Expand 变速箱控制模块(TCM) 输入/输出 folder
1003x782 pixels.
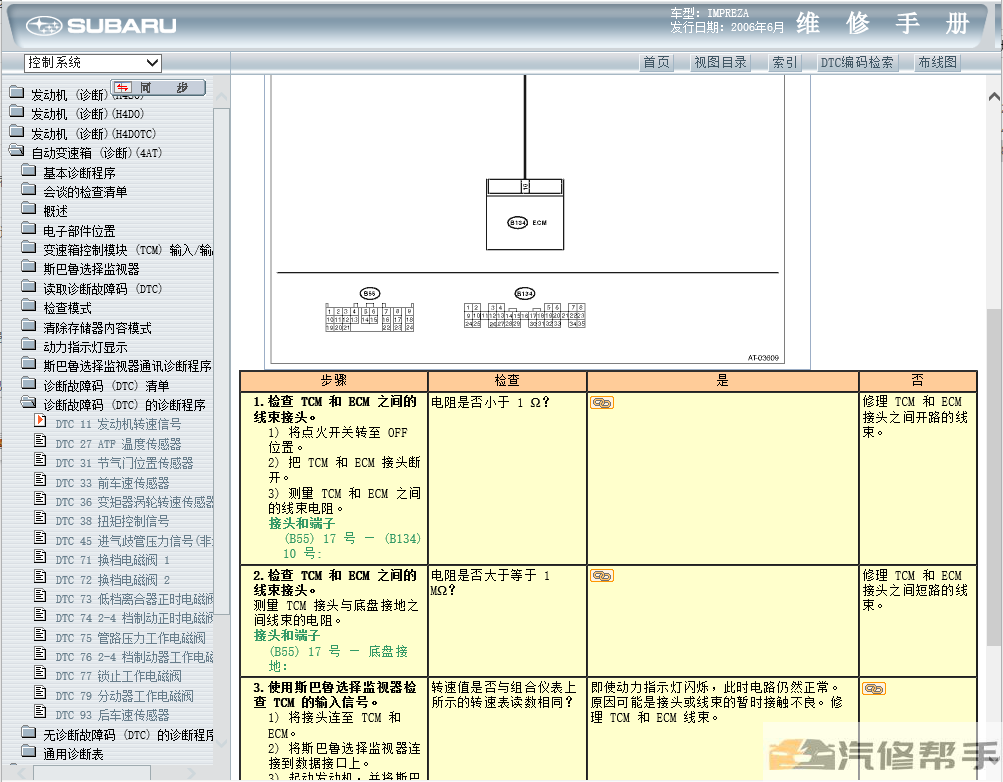point(28,248)
